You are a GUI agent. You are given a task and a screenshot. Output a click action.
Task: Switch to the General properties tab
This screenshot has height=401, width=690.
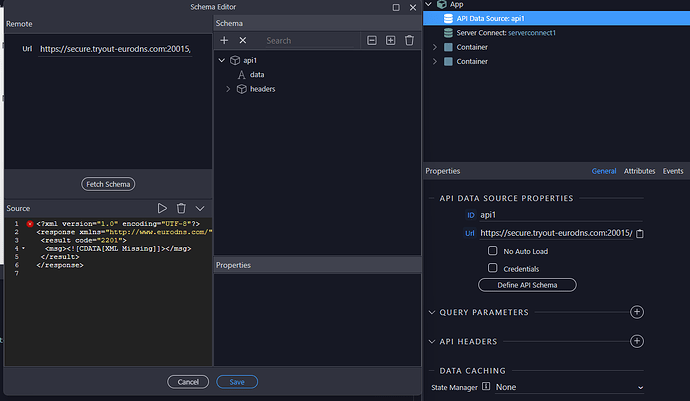pos(604,171)
